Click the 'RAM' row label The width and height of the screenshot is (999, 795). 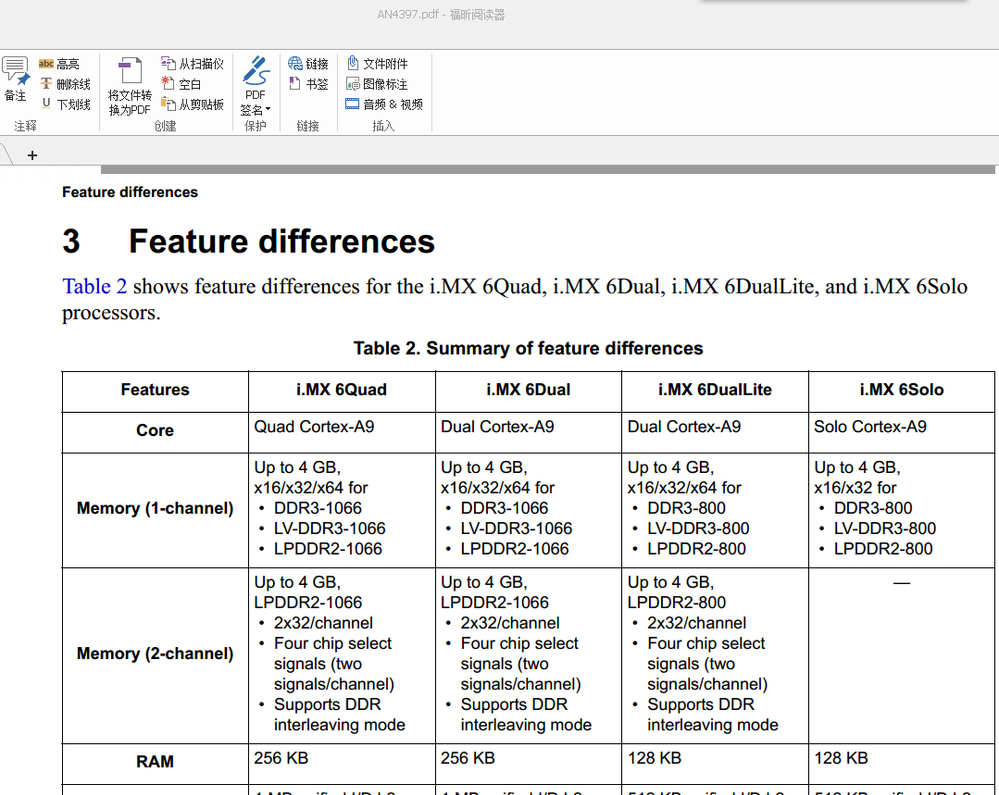(x=155, y=762)
